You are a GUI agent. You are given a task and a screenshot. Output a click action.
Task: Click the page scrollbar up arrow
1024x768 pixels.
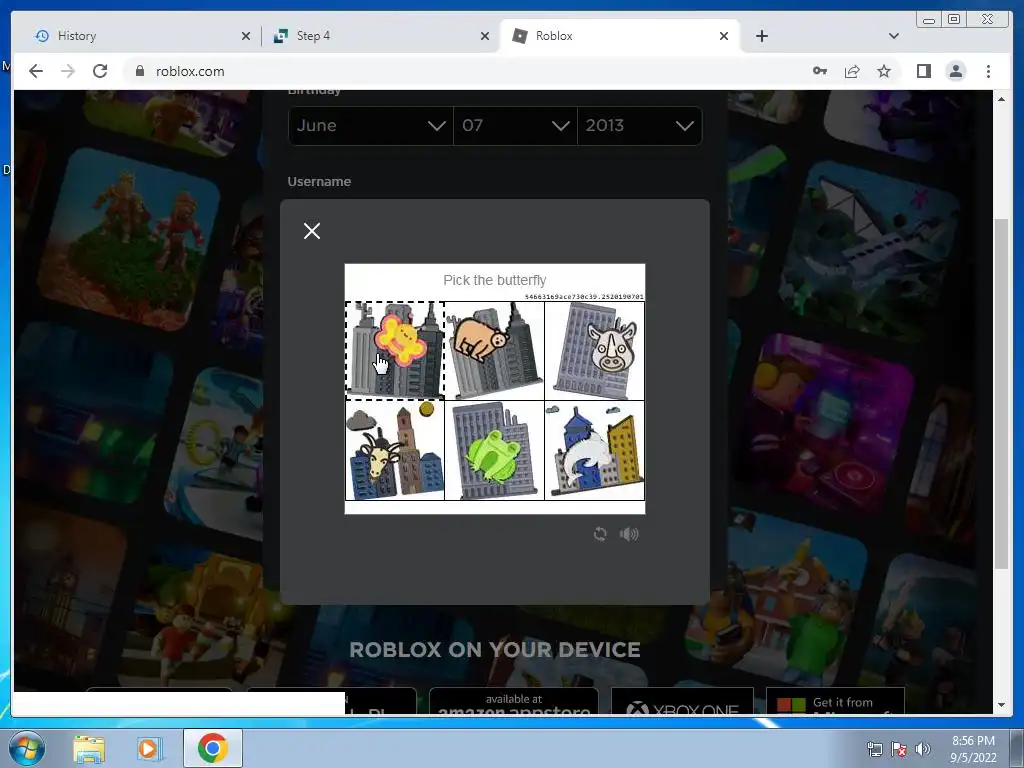click(1001, 99)
